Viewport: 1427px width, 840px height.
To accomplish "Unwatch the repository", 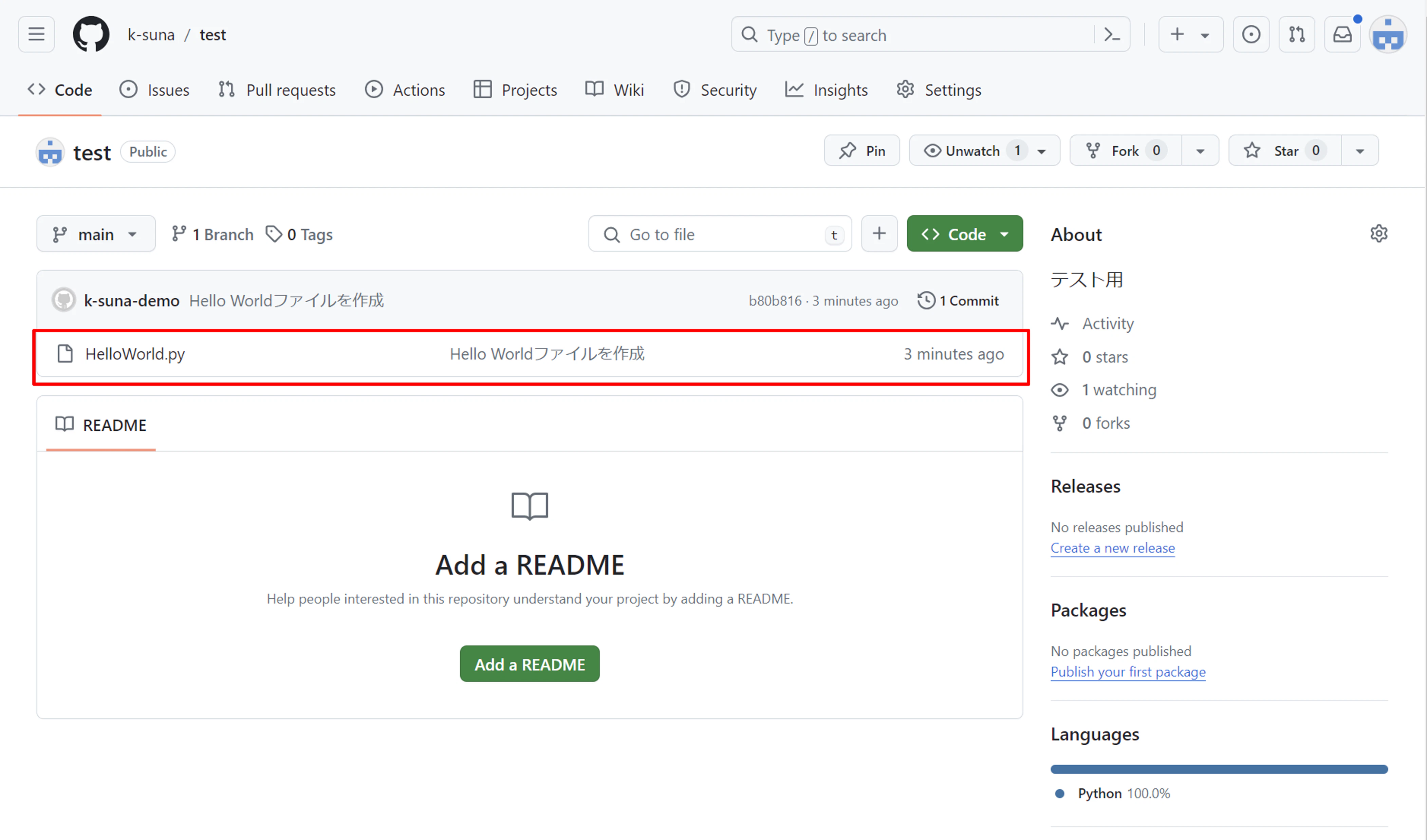I will point(984,151).
